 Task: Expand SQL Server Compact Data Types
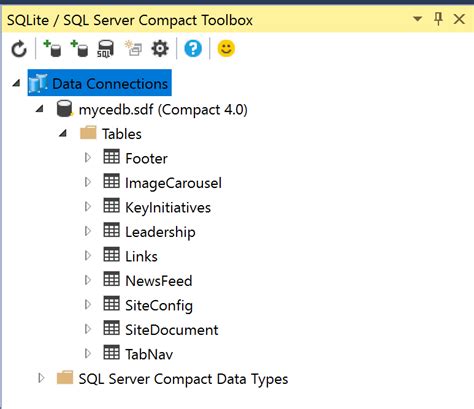coord(41,378)
